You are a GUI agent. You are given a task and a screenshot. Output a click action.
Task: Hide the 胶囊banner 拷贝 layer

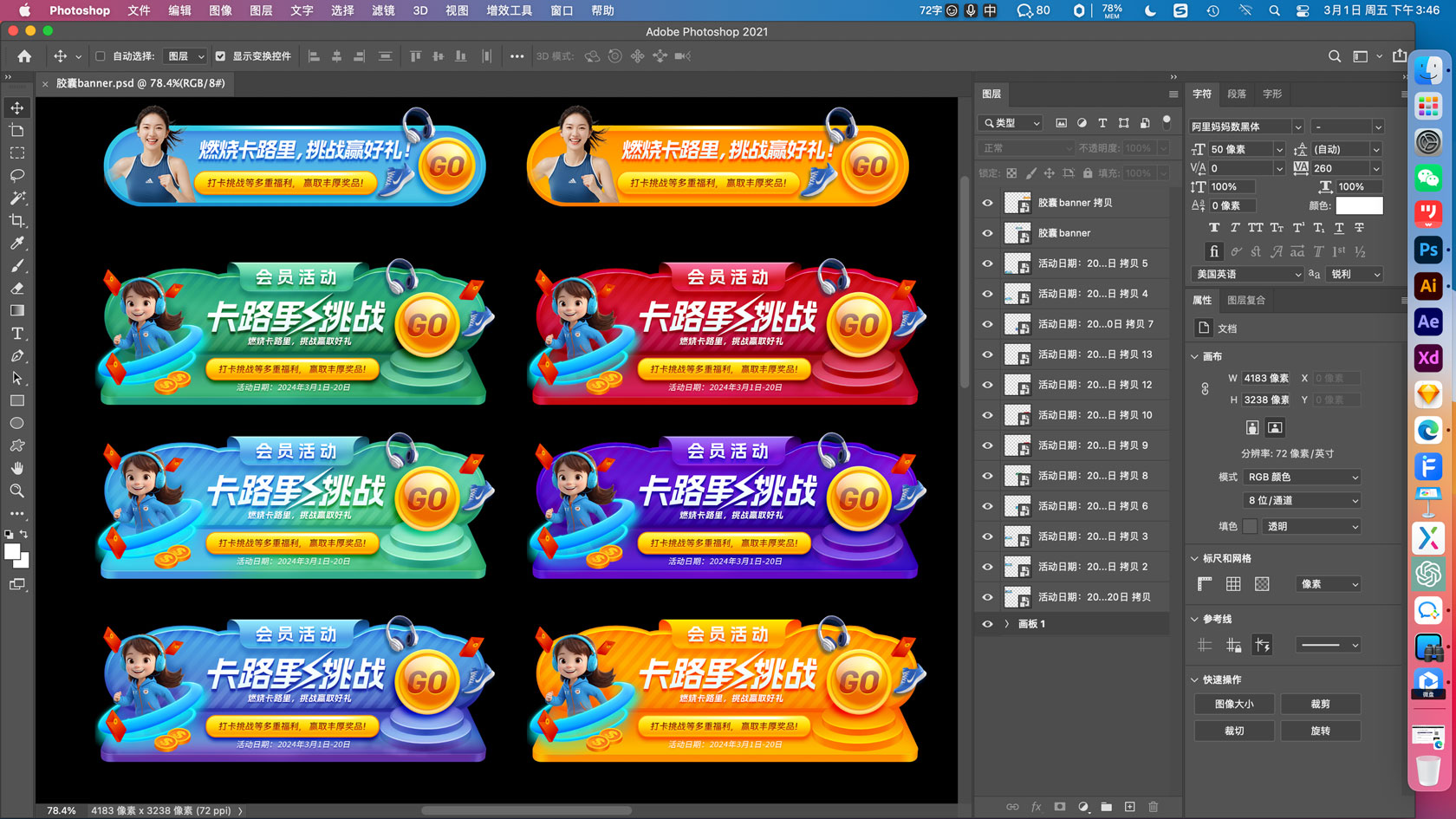click(987, 203)
